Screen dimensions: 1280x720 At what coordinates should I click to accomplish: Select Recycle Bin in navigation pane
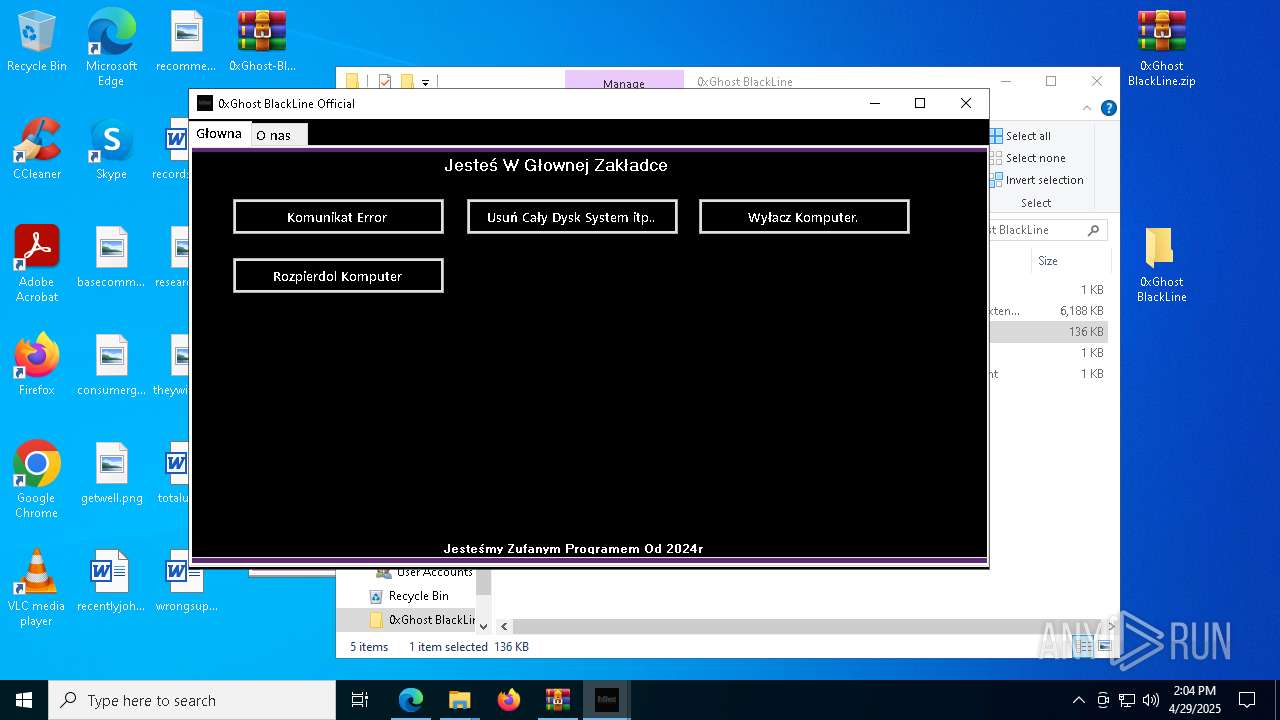click(418, 596)
